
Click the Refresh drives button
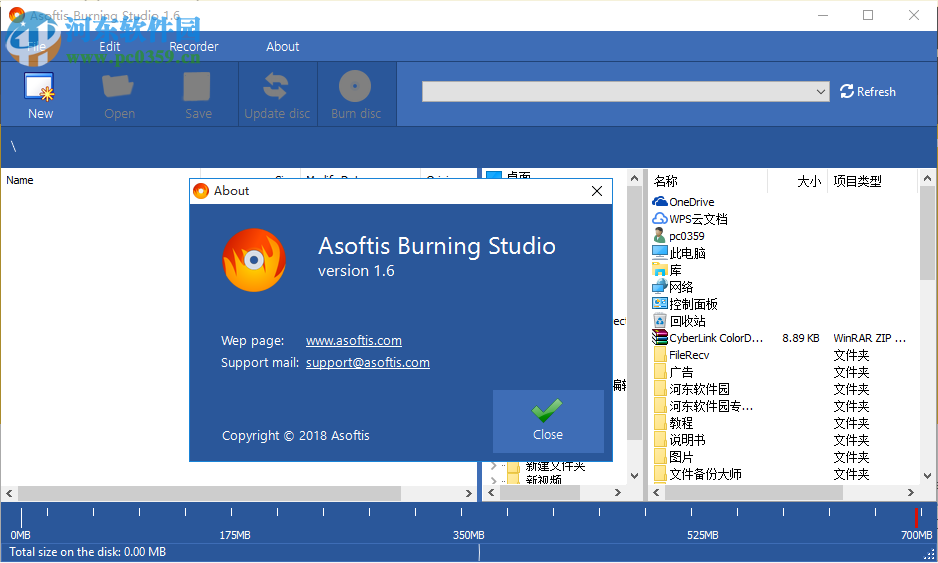[867, 92]
